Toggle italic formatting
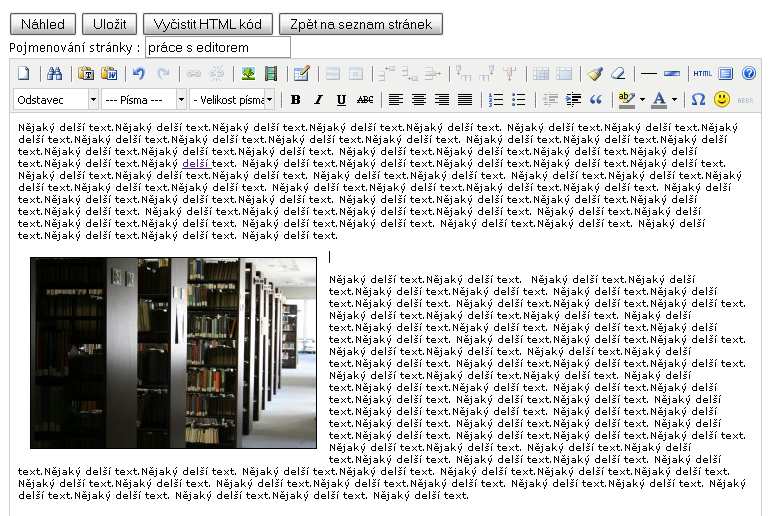This screenshot has height=516, width=771. [319, 100]
